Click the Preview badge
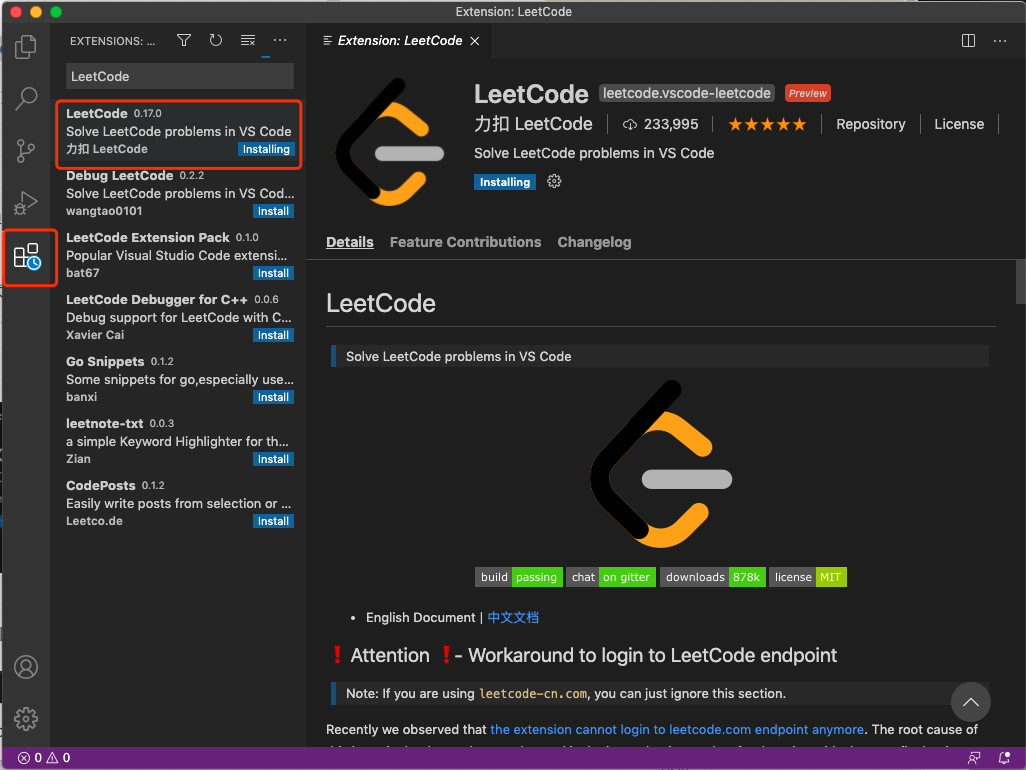The width and height of the screenshot is (1026, 770). coord(807,94)
